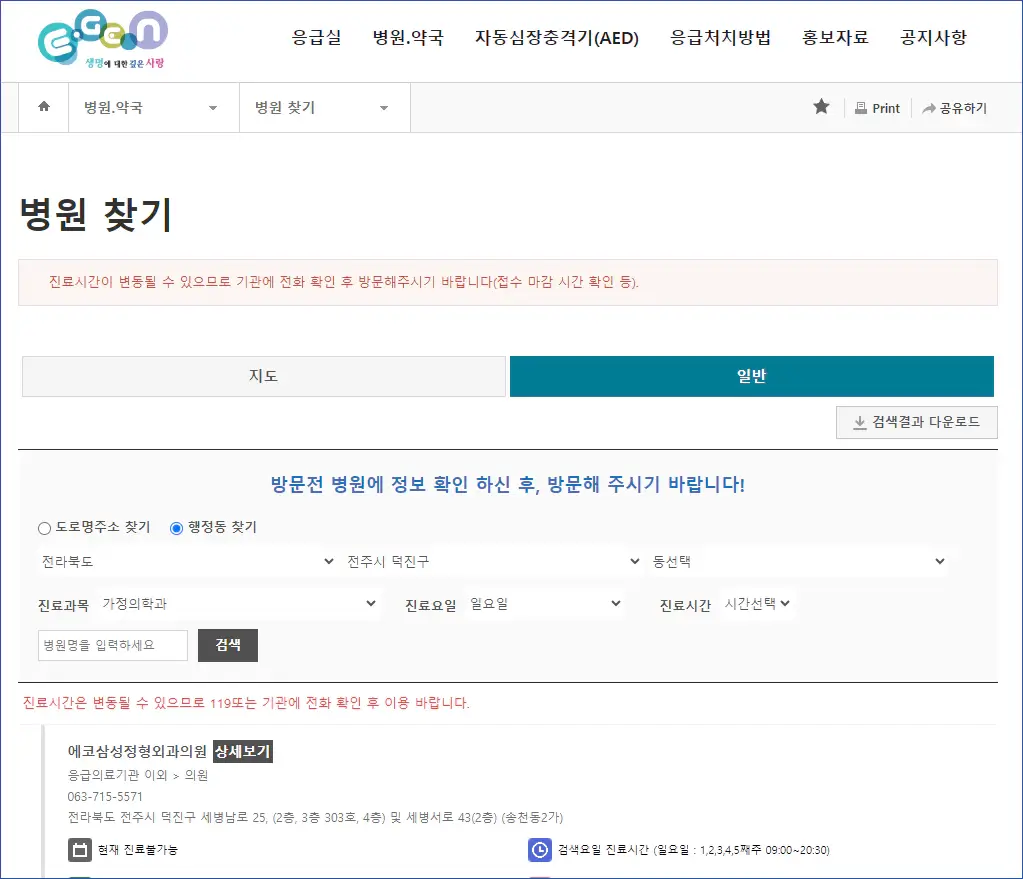Click the 병원명을 입력하세요 input field
1023x879 pixels.
coord(110,645)
